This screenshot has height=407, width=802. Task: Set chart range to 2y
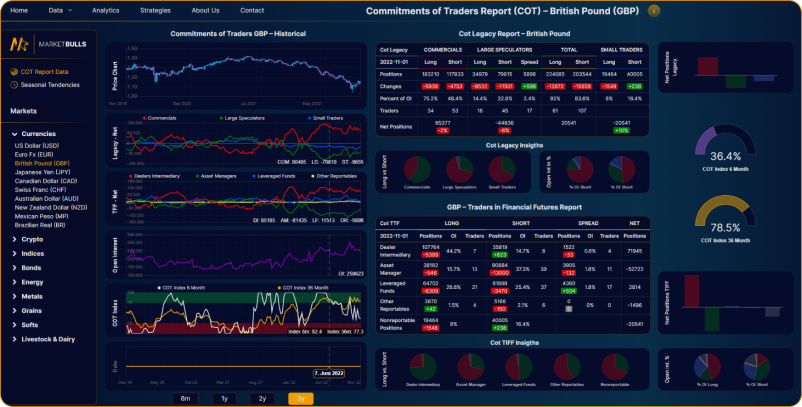[262, 398]
